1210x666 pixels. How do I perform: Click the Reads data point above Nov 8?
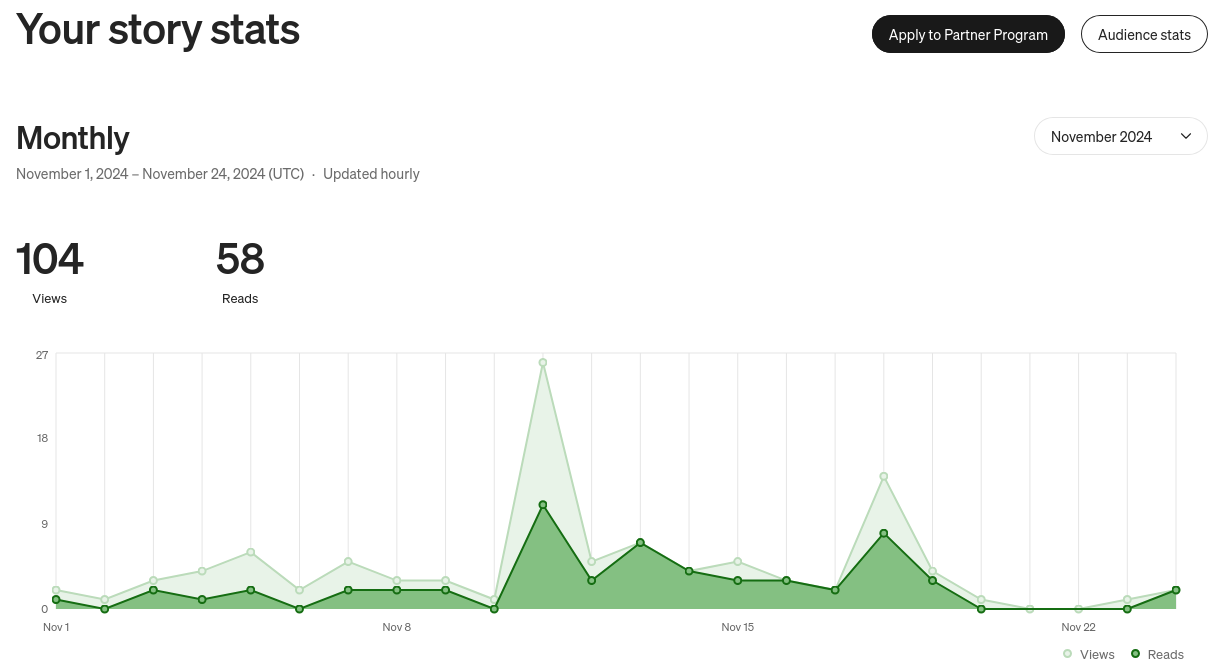click(397, 590)
